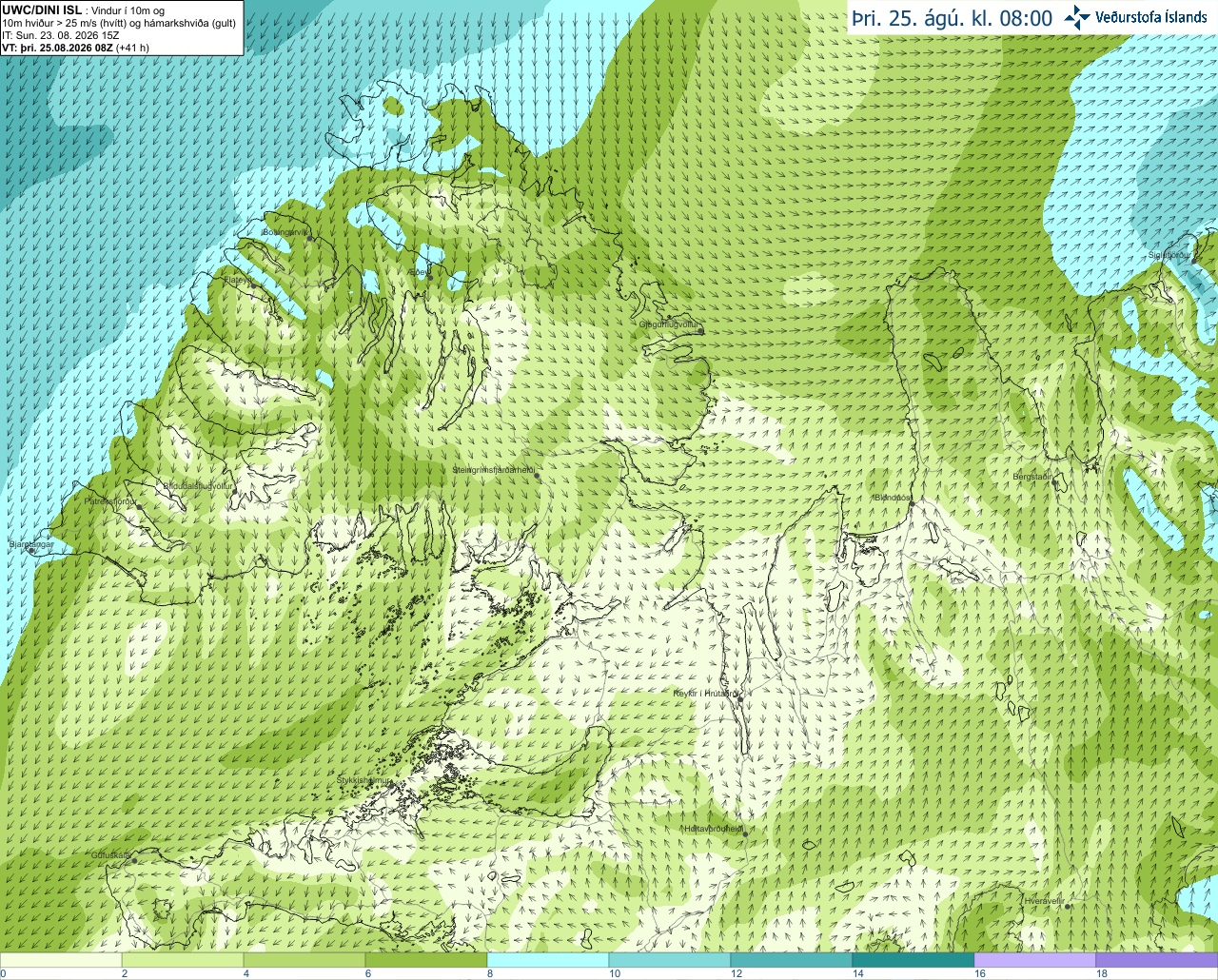Click the date label Þri. 25. ágú. kl. 08:00
Screen dimensions: 1218x980
click(x=953, y=18)
